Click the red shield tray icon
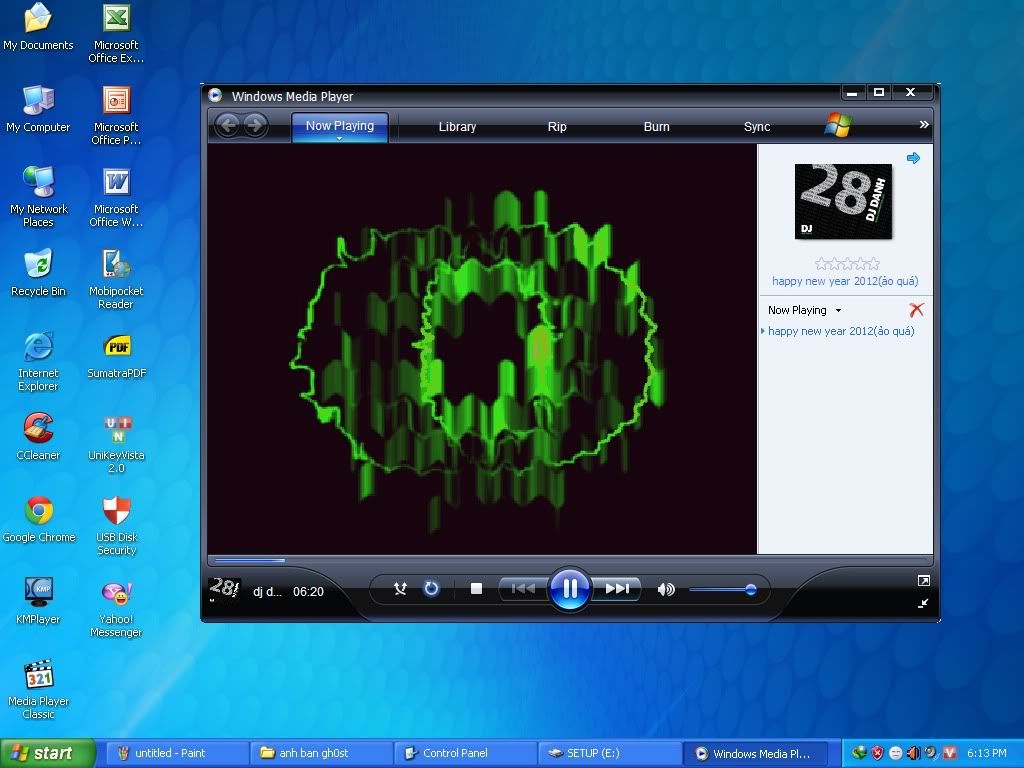This screenshot has height=768, width=1024. click(877, 753)
